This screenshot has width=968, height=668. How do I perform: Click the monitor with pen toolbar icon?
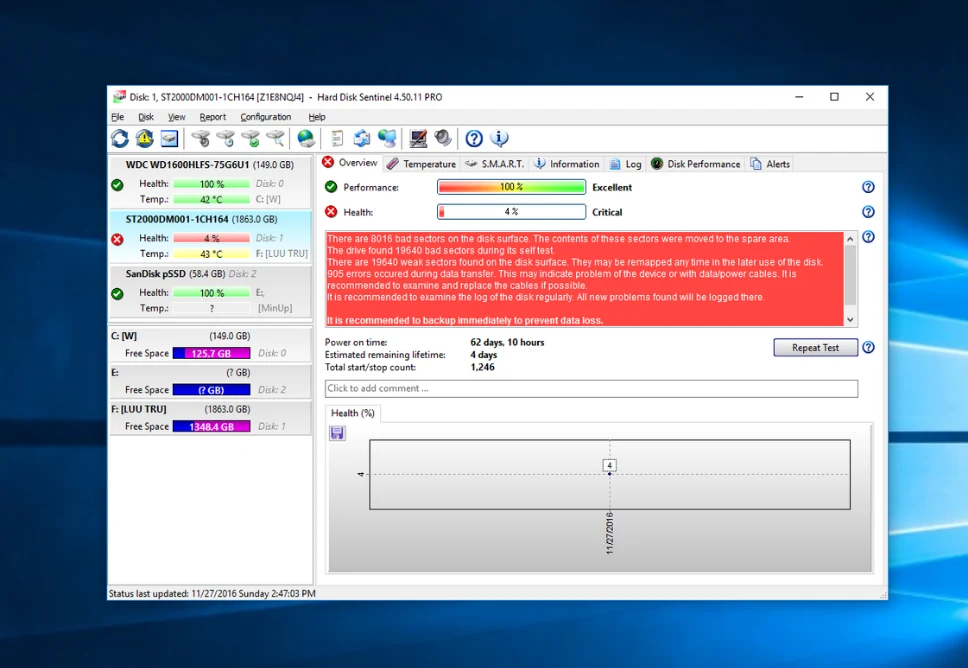pos(418,138)
